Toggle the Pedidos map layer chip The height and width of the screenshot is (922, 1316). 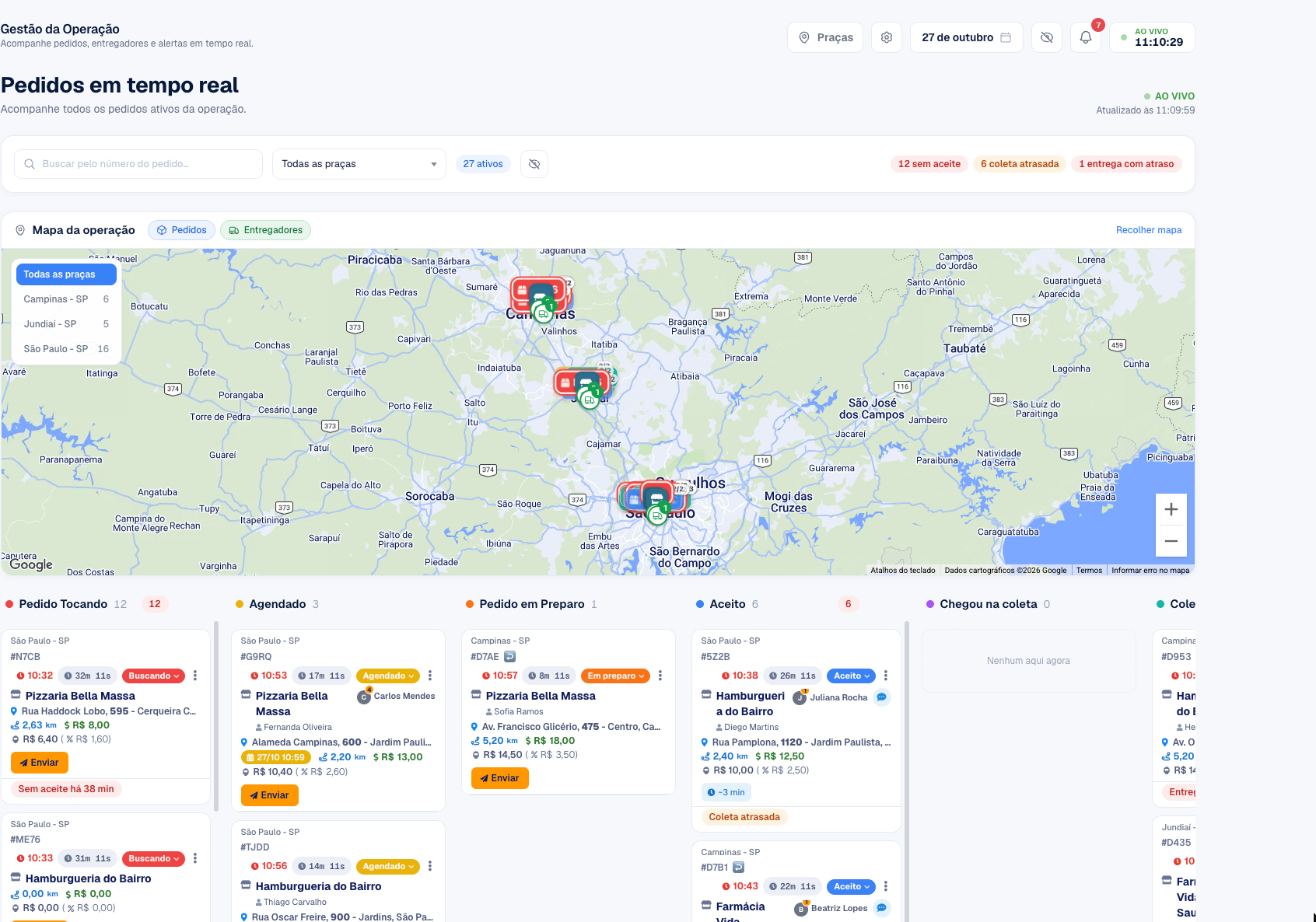coord(181,230)
